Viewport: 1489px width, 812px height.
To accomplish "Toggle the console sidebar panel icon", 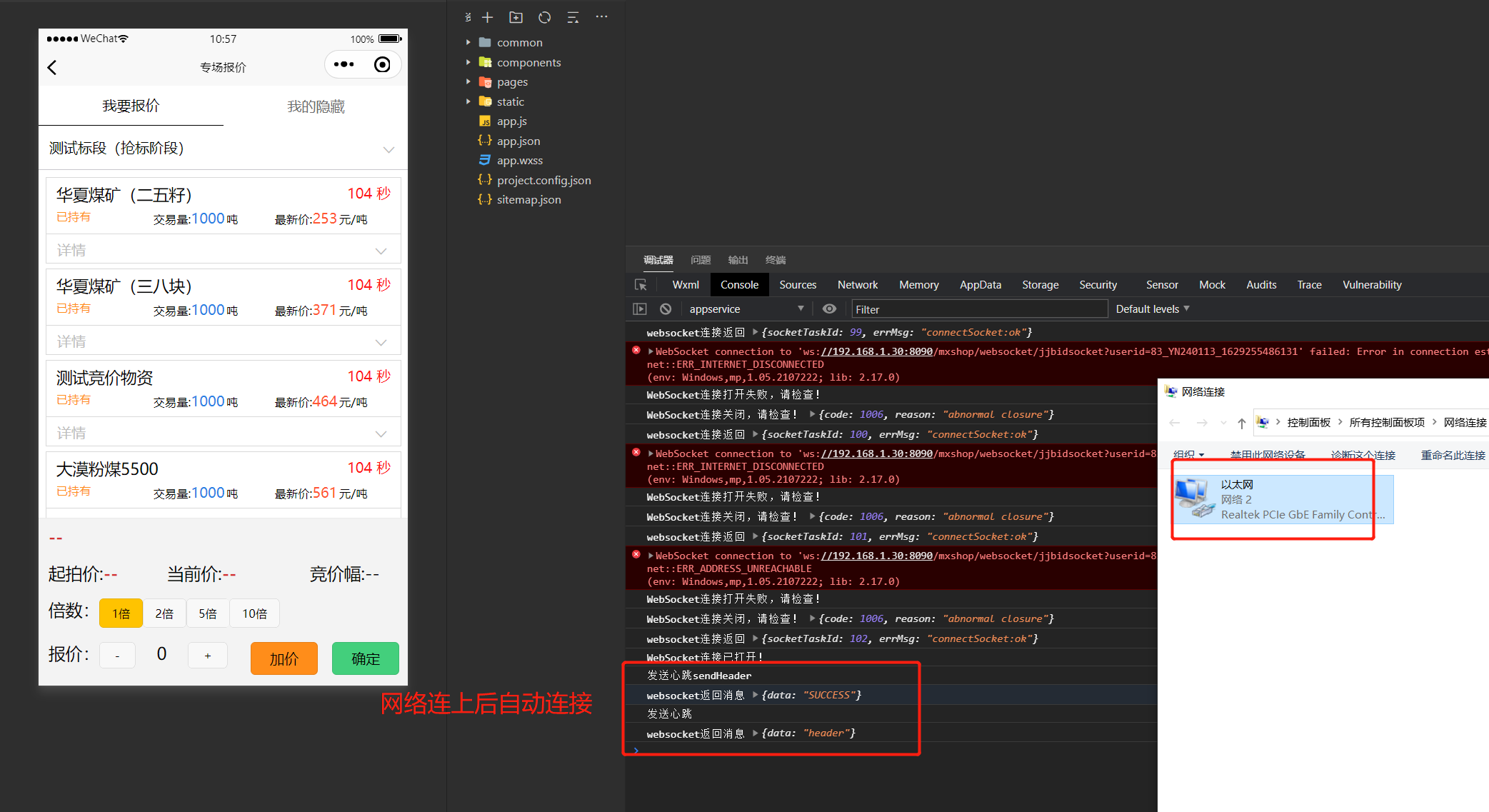I will coord(640,309).
